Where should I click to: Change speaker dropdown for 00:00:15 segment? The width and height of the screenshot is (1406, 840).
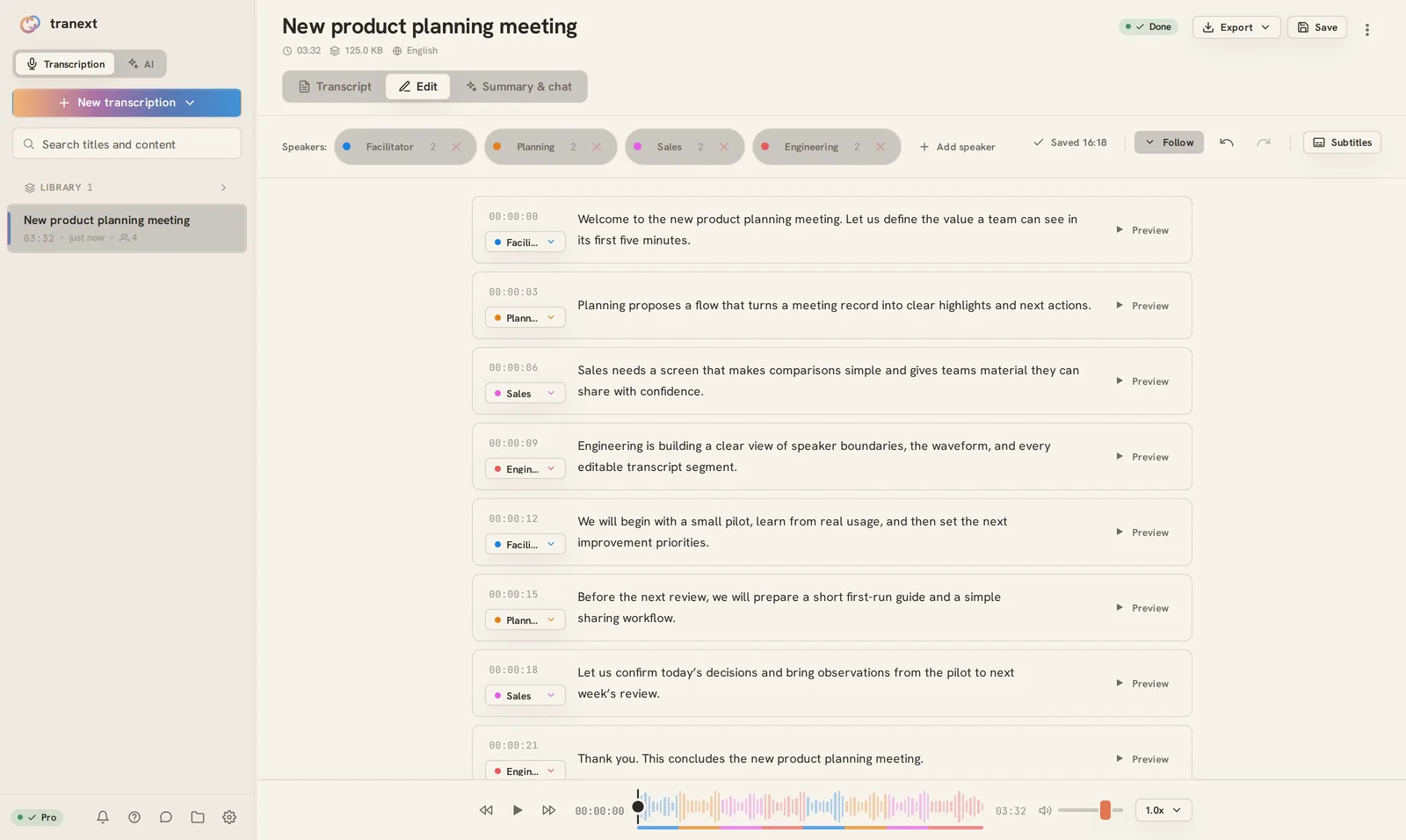[525, 620]
